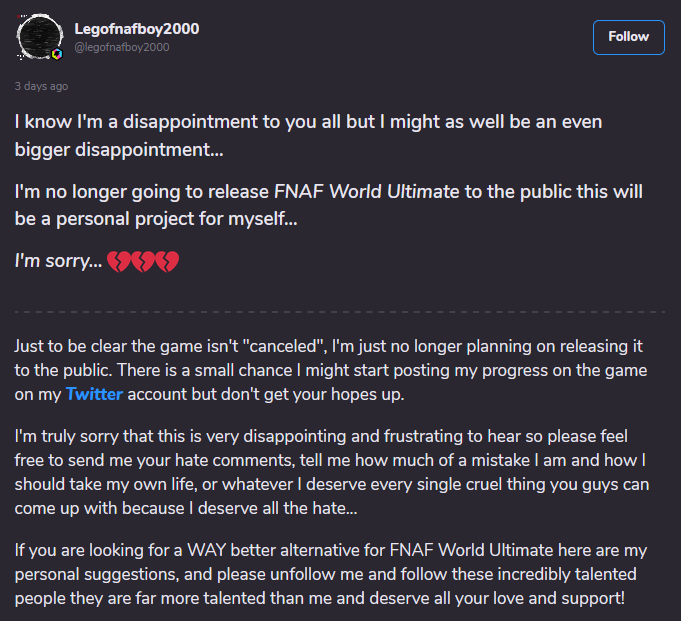The image size is (681, 621).
Task: Click the dashed divider line
Action: pyautogui.click(x=340, y=312)
